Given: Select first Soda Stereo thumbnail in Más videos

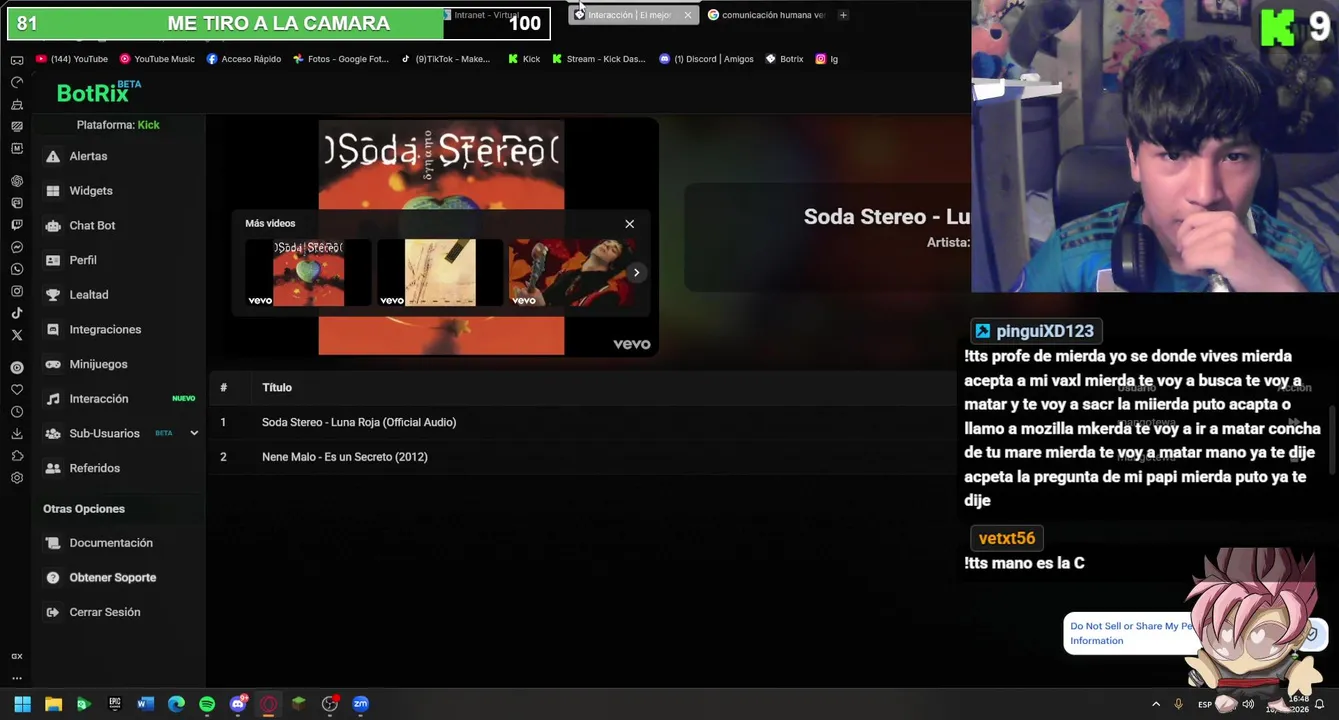Looking at the screenshot, I should click(308, 272).
